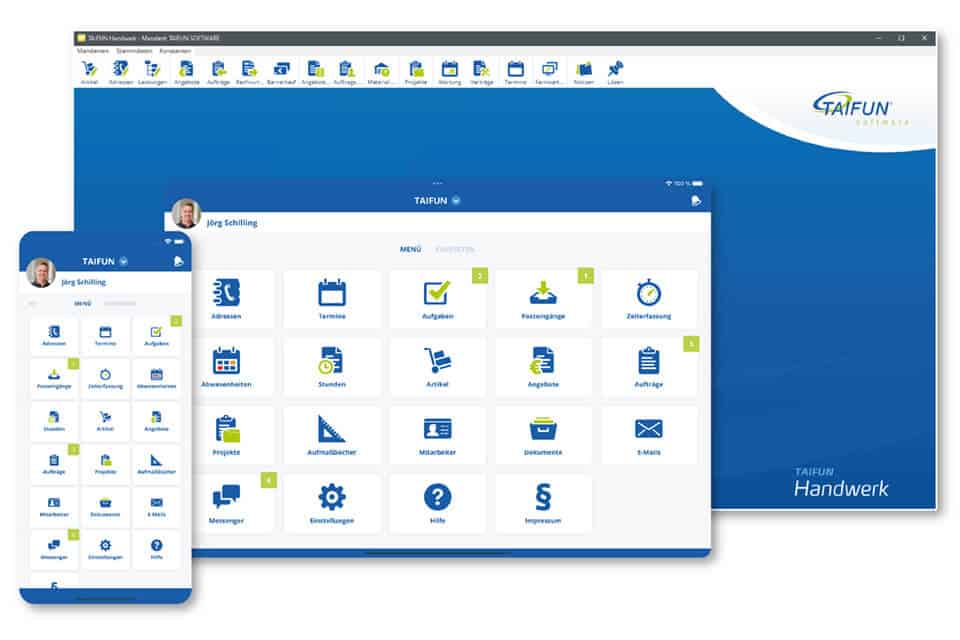Screen dimensions: 960x640
Task: Open Aufgaben tile on the tablet
Action: pos(437,298)
